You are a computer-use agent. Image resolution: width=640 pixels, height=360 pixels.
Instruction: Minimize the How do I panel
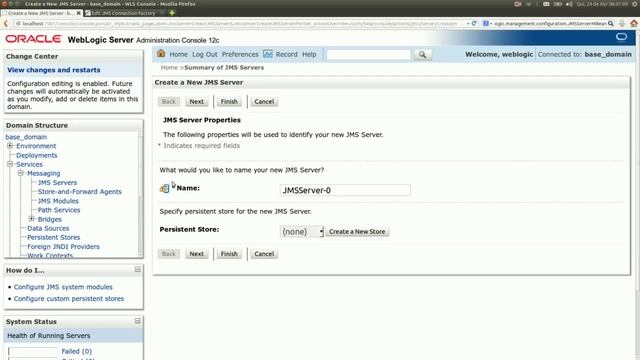click(x=138, y=269)
